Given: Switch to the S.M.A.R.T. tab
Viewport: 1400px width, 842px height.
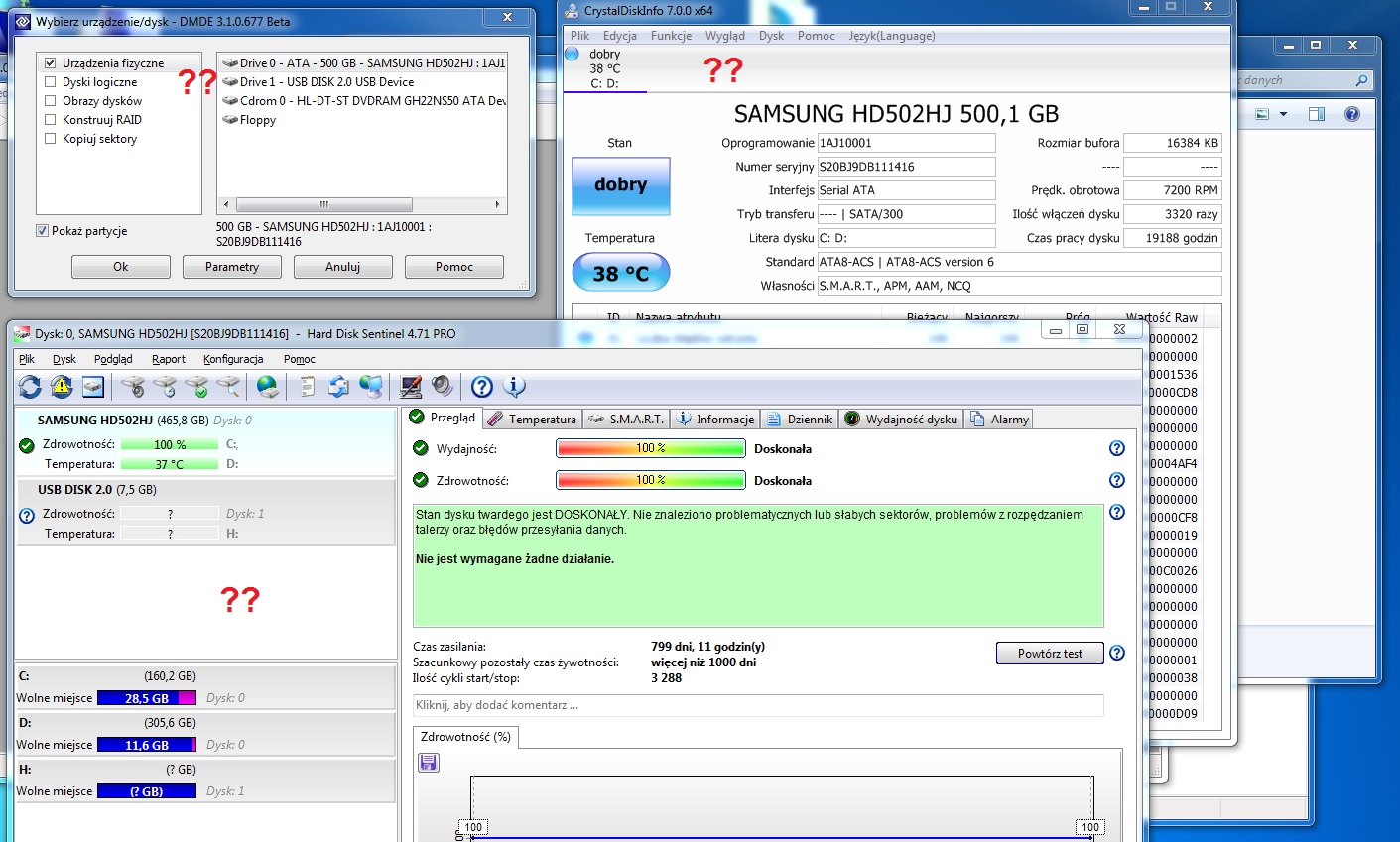Looking at the screenshot, I should click(x=627, y=419).
